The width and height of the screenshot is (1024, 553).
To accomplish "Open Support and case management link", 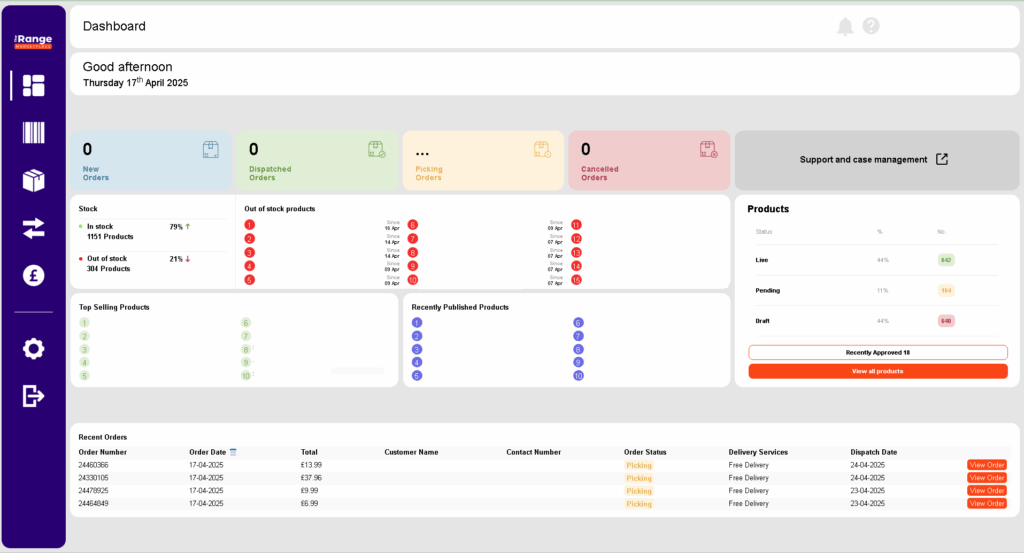I will click(x=875, y=159).
